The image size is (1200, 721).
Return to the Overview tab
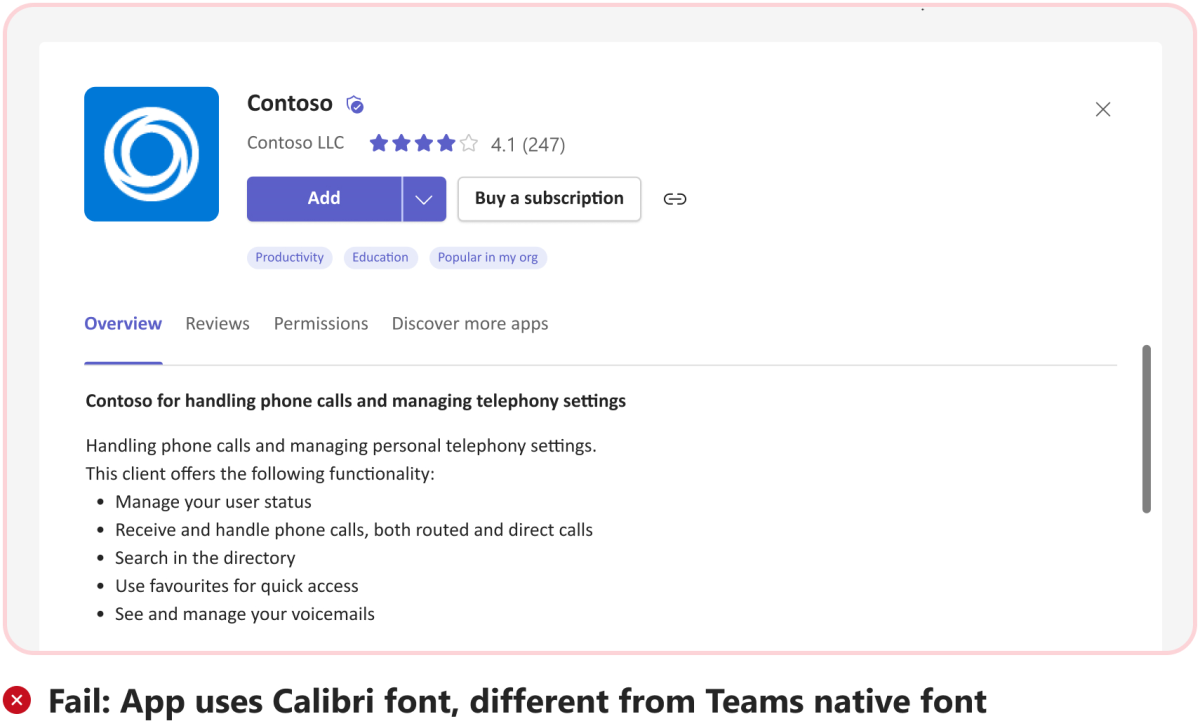coord(123,323)
